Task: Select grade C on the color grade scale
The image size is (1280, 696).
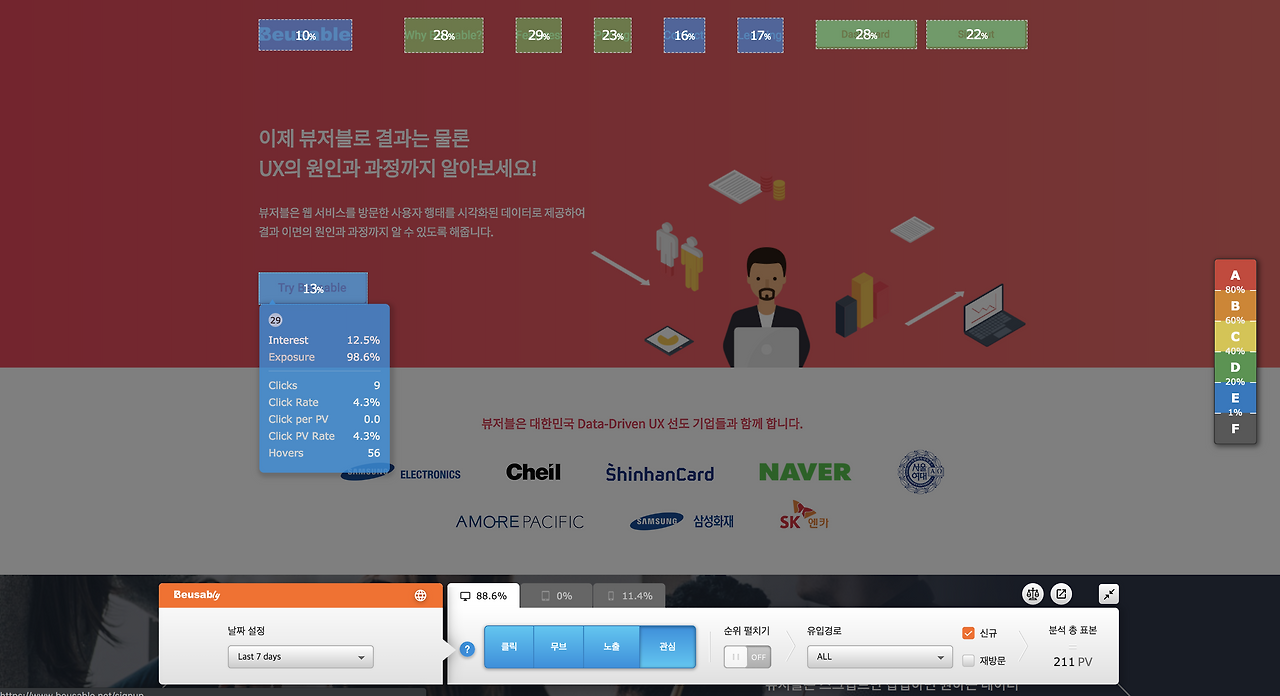Action: (x=1235, y=337)
